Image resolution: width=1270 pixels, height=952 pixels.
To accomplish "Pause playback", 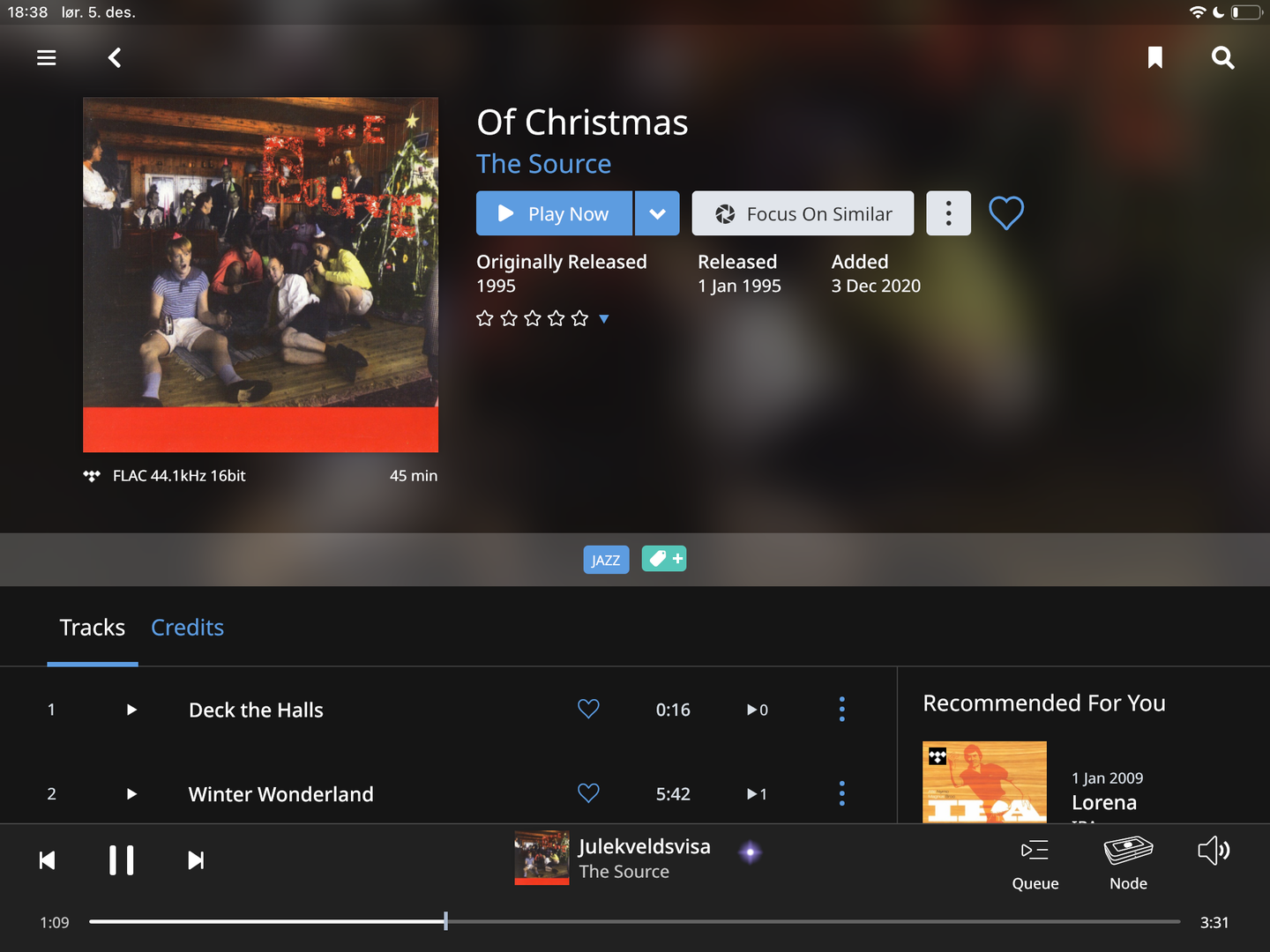I will pyautogui.click(x=122, y=860).
